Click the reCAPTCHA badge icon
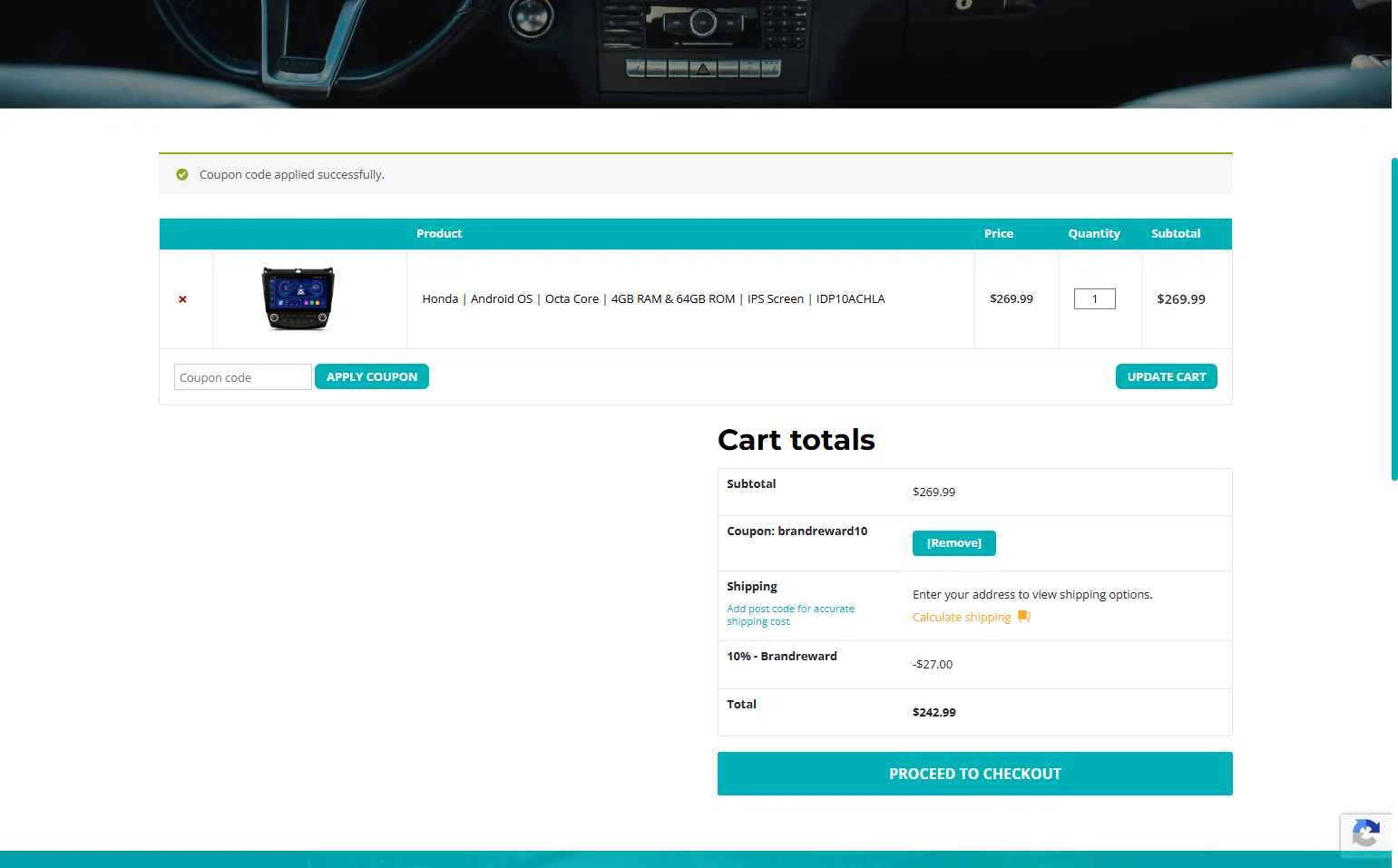The width and height of the screenshot is (1398, 868). [x=1365, y=834]
